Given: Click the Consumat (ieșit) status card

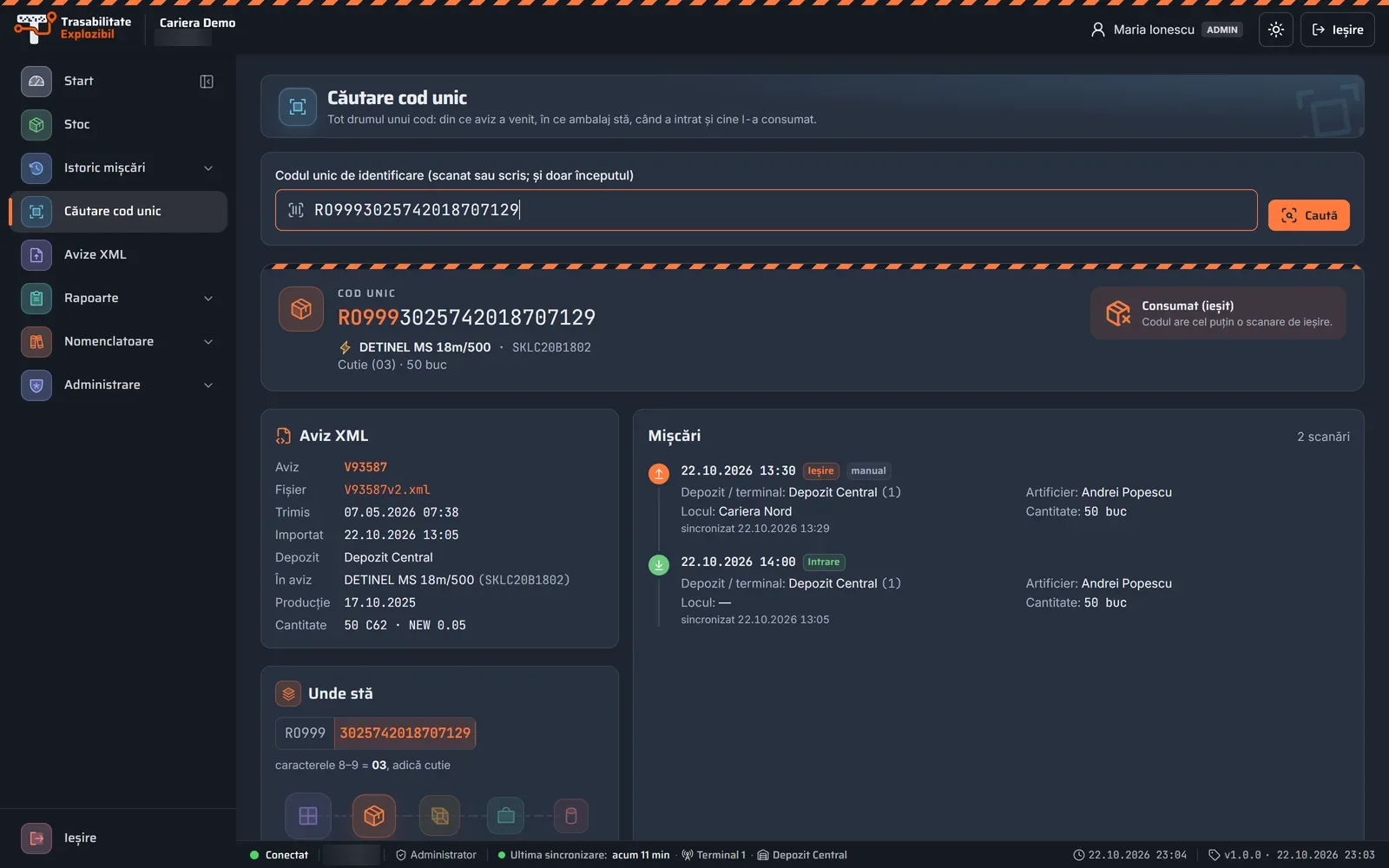Looking at the screenshot, I should pyautogui.click(x=1218, y=313).
